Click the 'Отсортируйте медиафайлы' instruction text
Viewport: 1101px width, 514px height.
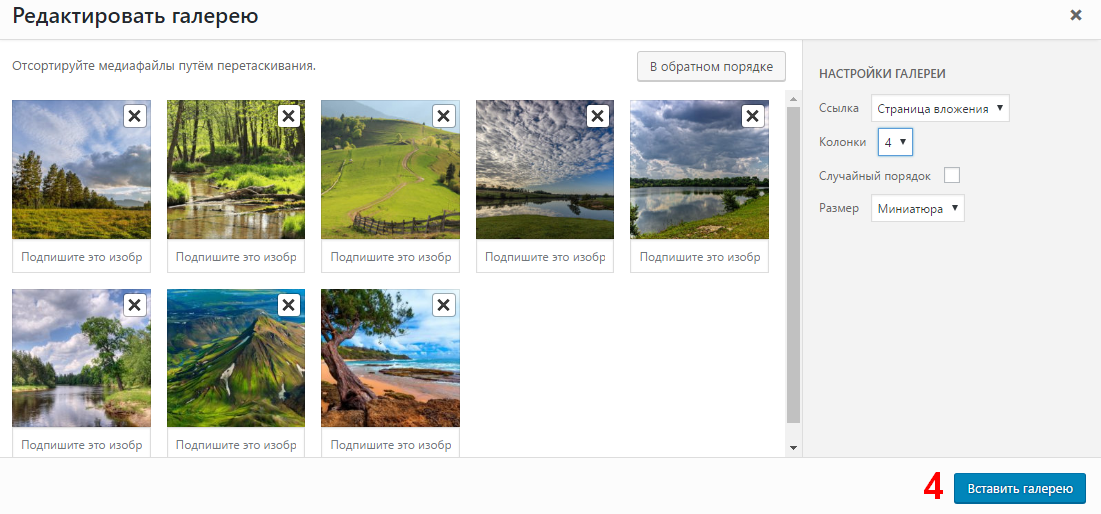point(164,67)
